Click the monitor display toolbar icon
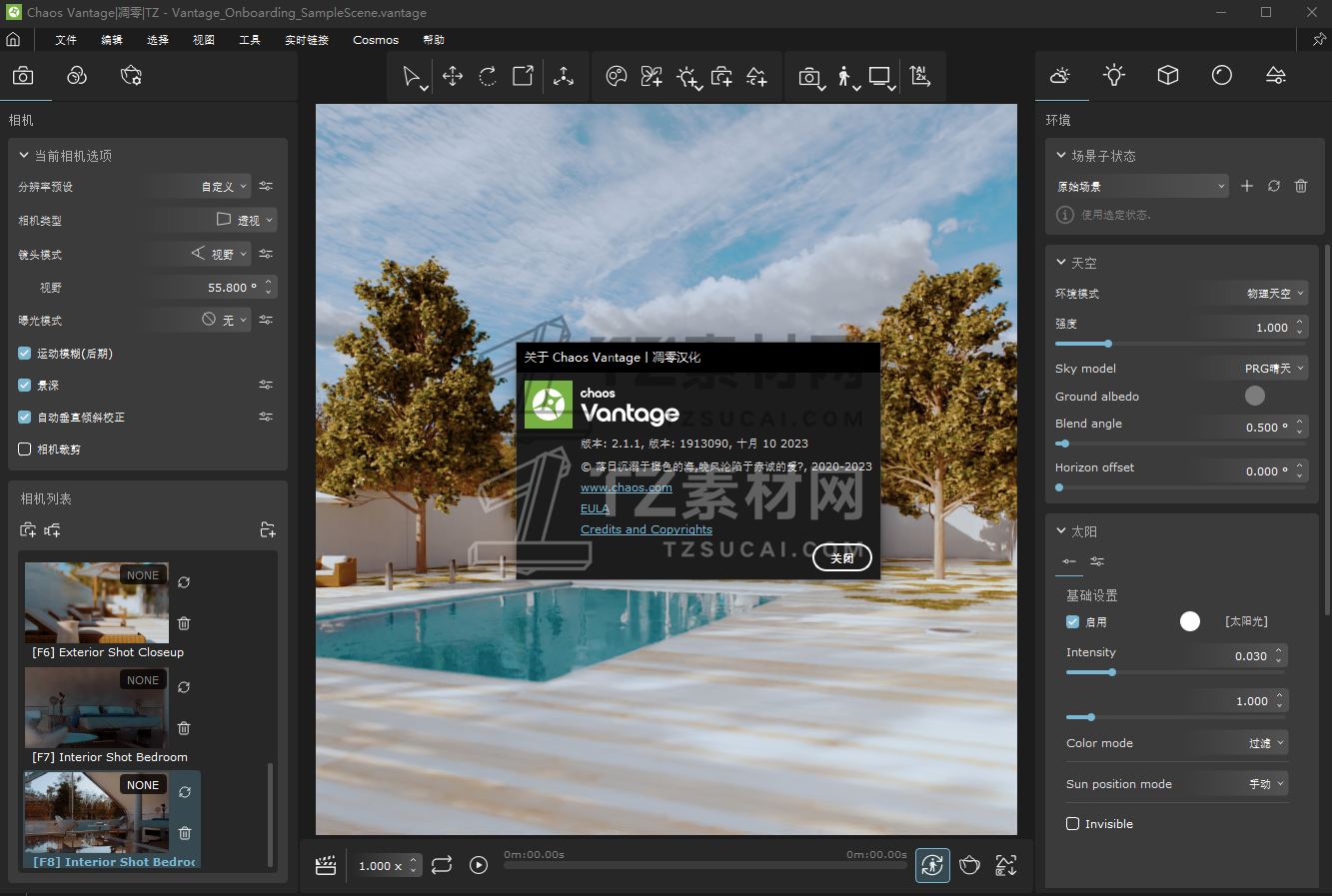Viewport: 1332px width, 896px height. [880, 77]
